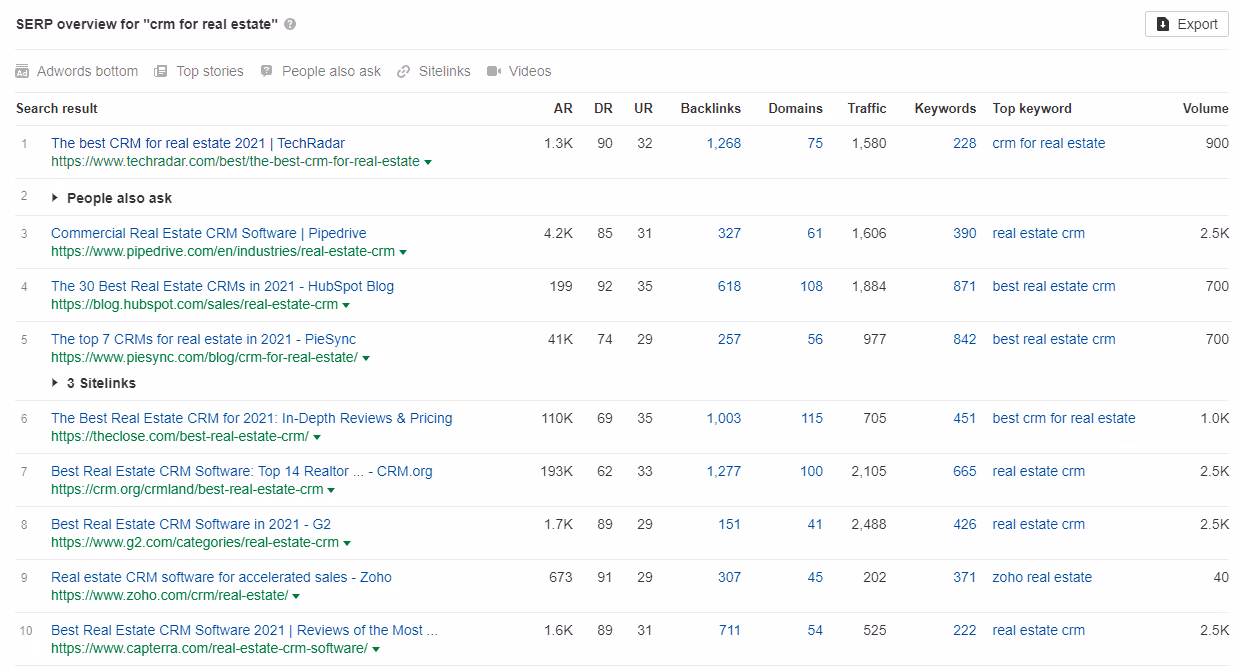
Task: Click keywords count 665 for CRM.org
Action: tap(964, 471)
